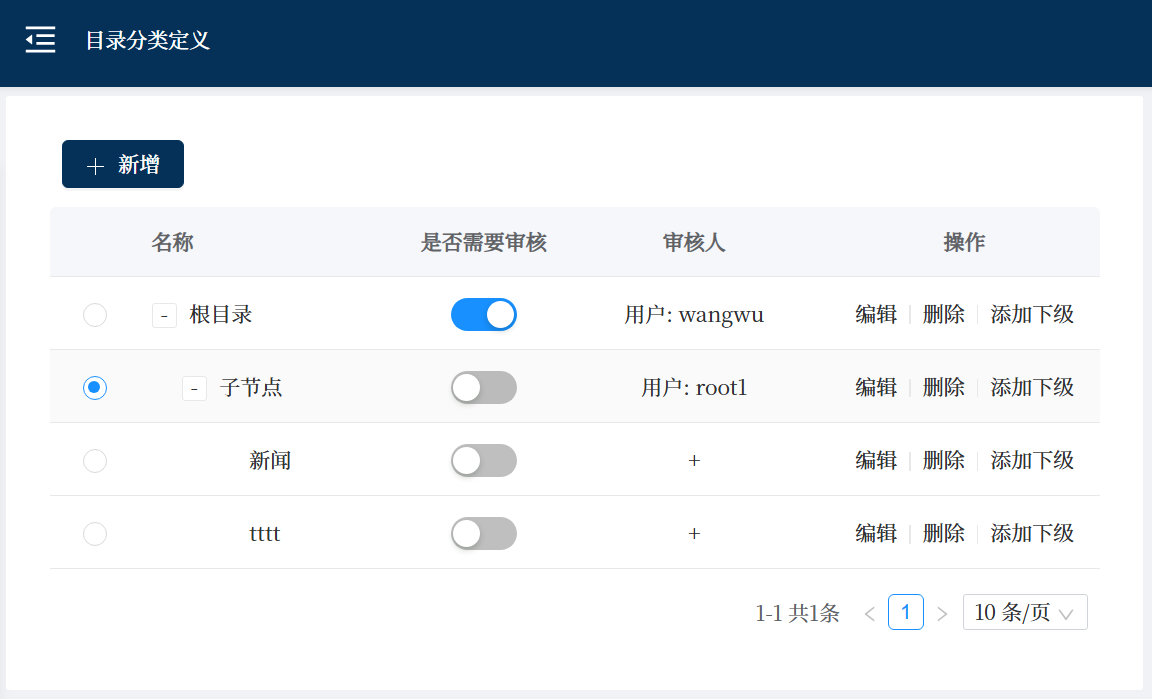This screenshot has width=1152, height=699.
Task: Select page number 1 in pagination
Action: (x=905, y=612)
